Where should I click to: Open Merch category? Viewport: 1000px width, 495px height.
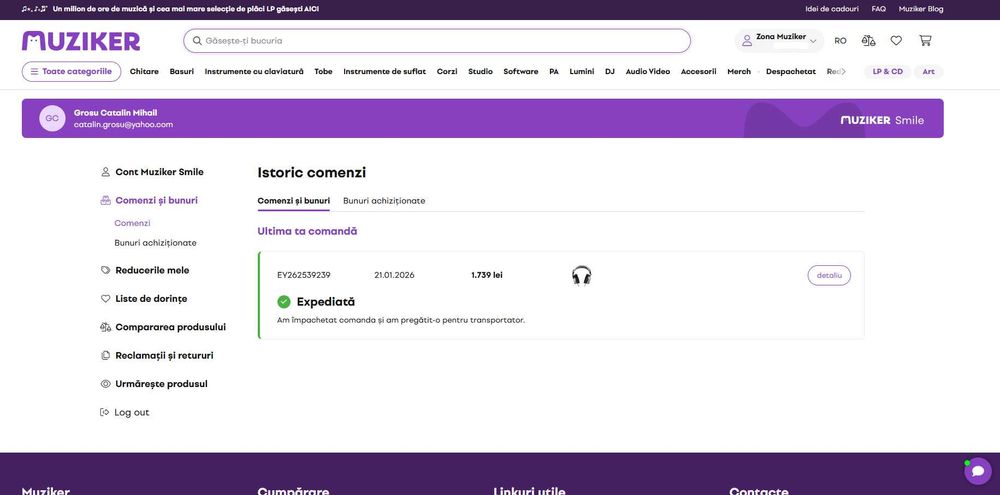click(739, 71)
